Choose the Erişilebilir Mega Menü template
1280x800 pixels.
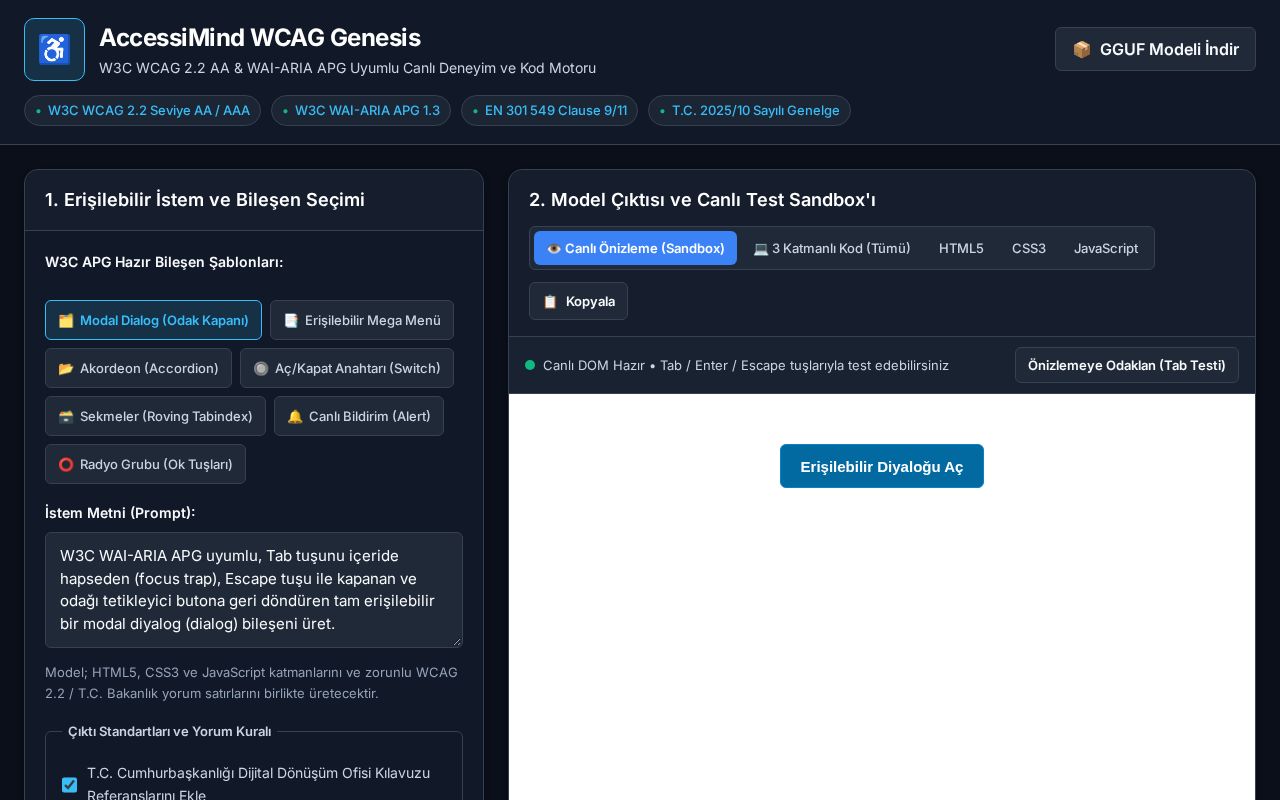tap(362, 320)
